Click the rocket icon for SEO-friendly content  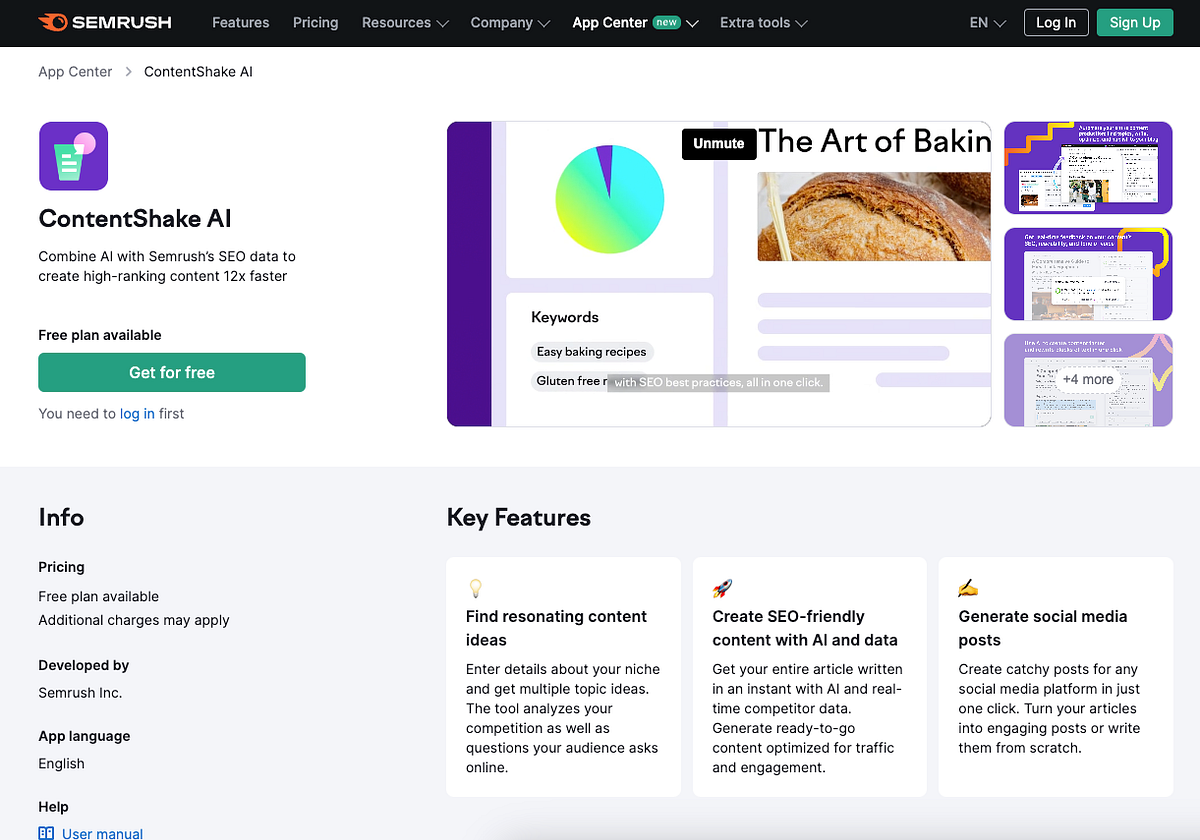[721, 588]
